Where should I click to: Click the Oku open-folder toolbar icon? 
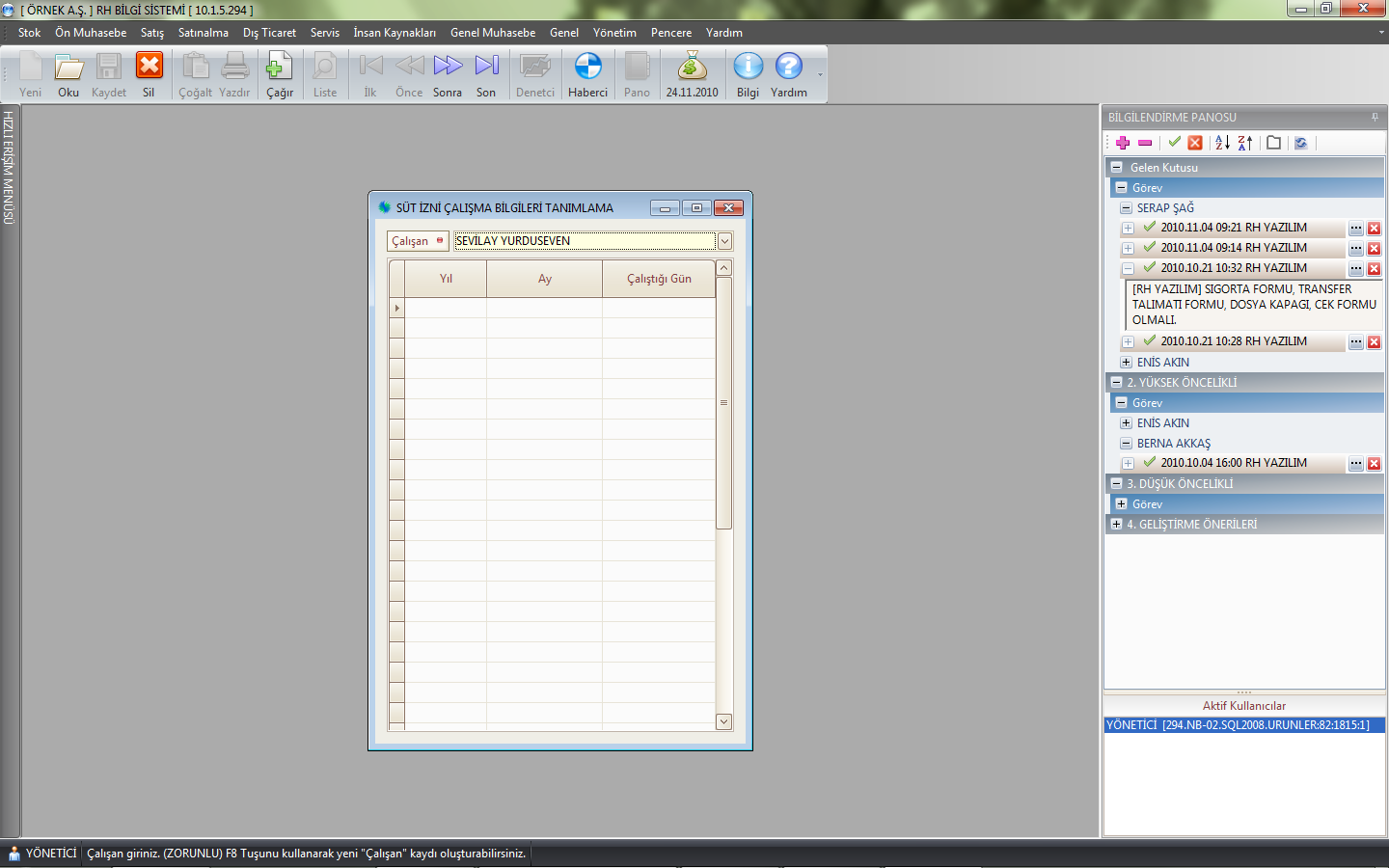(68, 68)
